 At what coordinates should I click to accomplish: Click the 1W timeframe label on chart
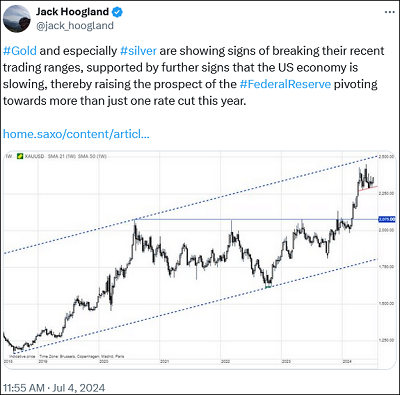pyautogui.click(x=9, y=156)
